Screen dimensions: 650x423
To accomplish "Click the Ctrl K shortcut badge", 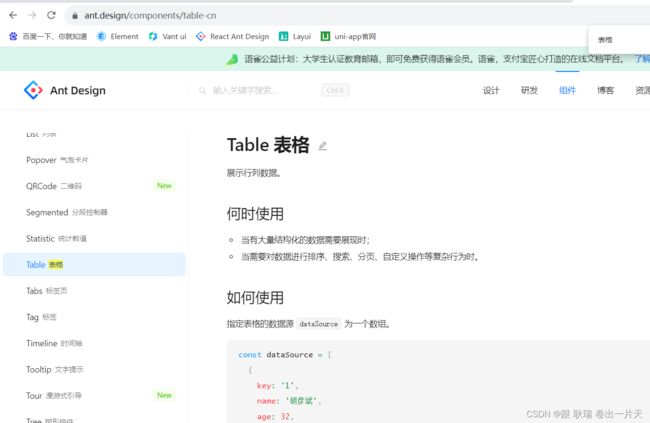I will point(335,90).
